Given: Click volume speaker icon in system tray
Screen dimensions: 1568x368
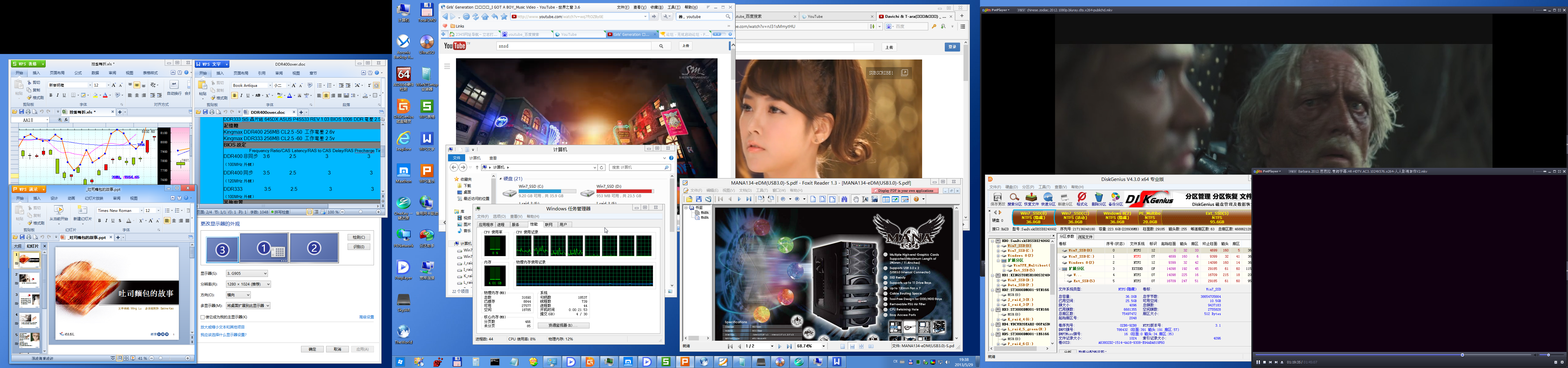Looking at the screenshot, I should click(948, 362).
